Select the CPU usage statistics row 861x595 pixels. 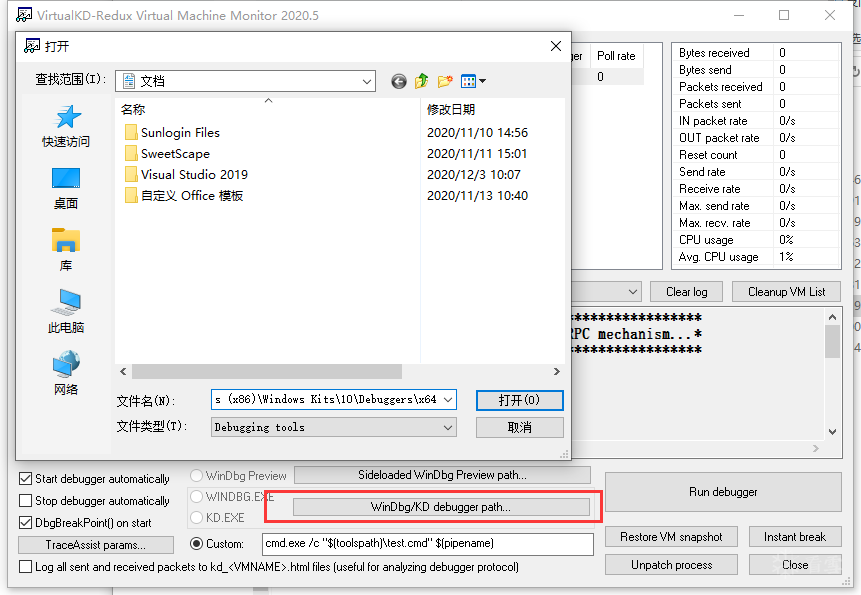click(x=756, y=240)
